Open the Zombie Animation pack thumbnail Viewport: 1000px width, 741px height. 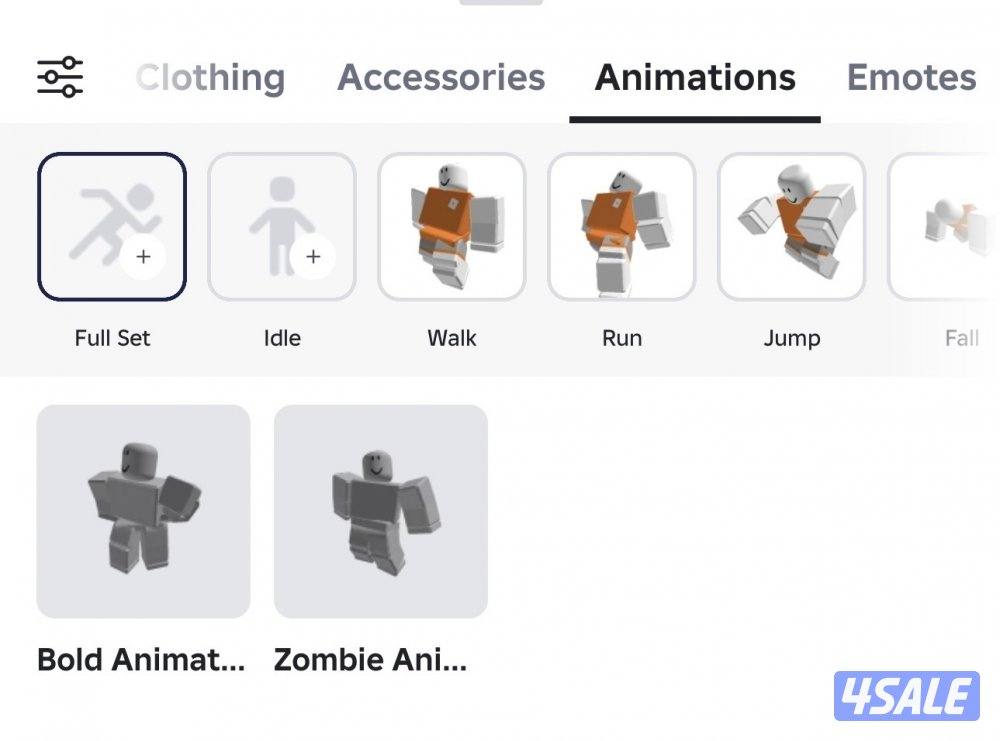[x=381, y=511]
